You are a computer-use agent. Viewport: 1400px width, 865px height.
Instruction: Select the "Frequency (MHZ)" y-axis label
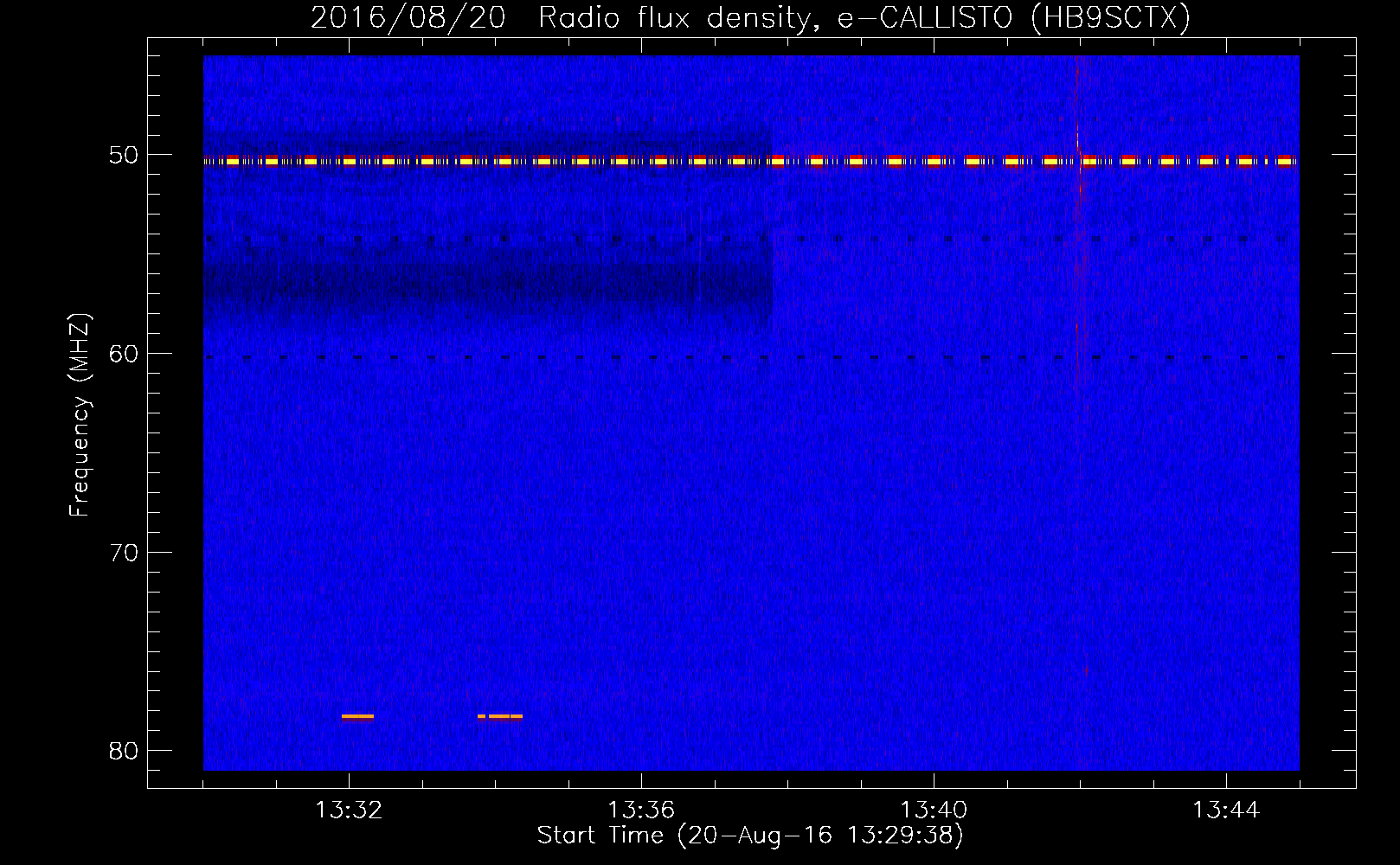(80, 415)
